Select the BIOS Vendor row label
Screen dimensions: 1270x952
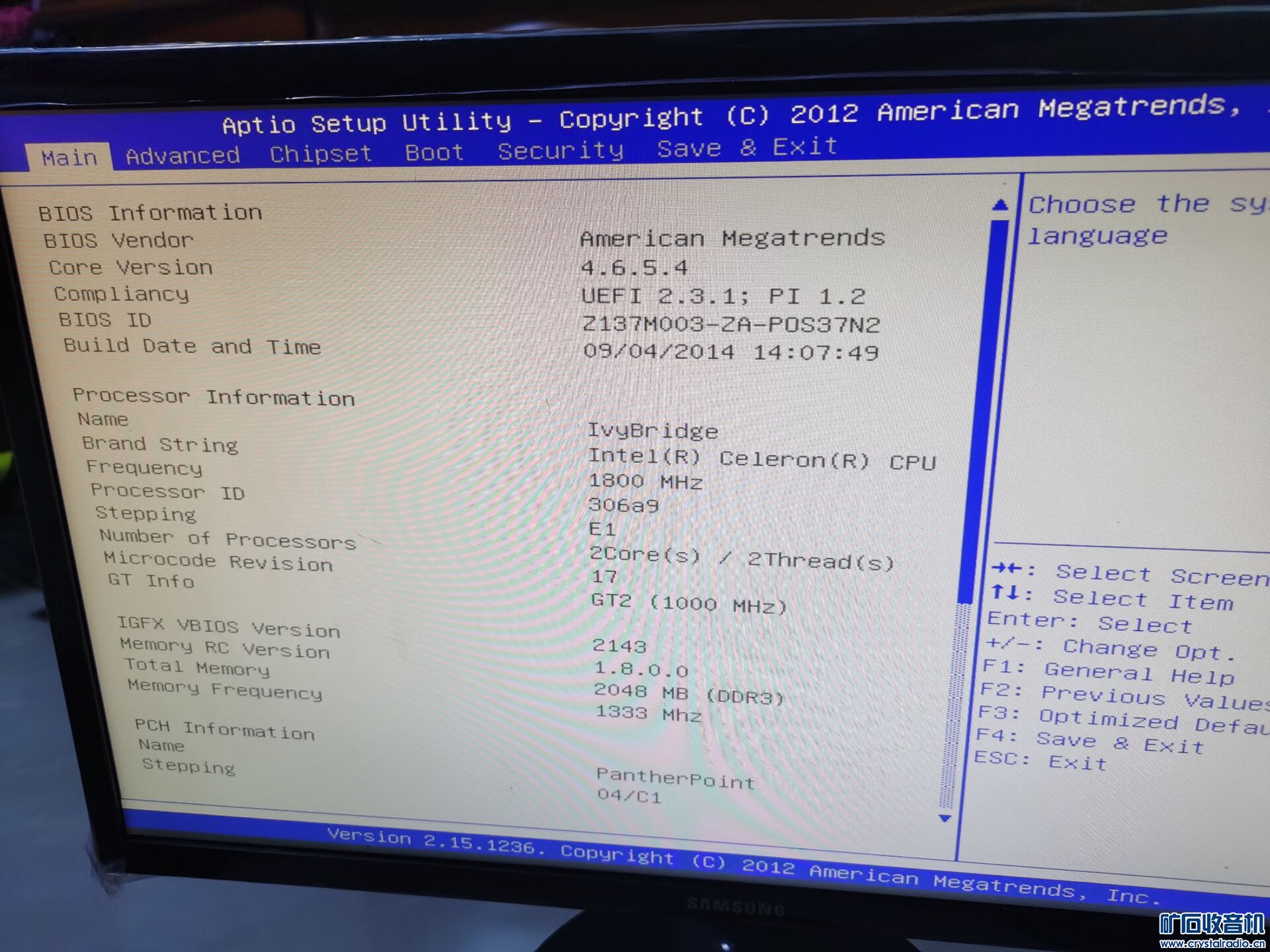[x=118, y=240]
